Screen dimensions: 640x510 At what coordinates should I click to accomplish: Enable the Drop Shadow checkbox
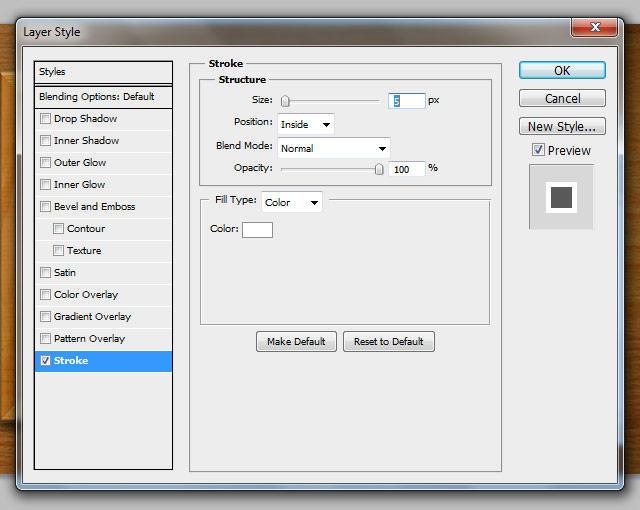tap(45, 119)
